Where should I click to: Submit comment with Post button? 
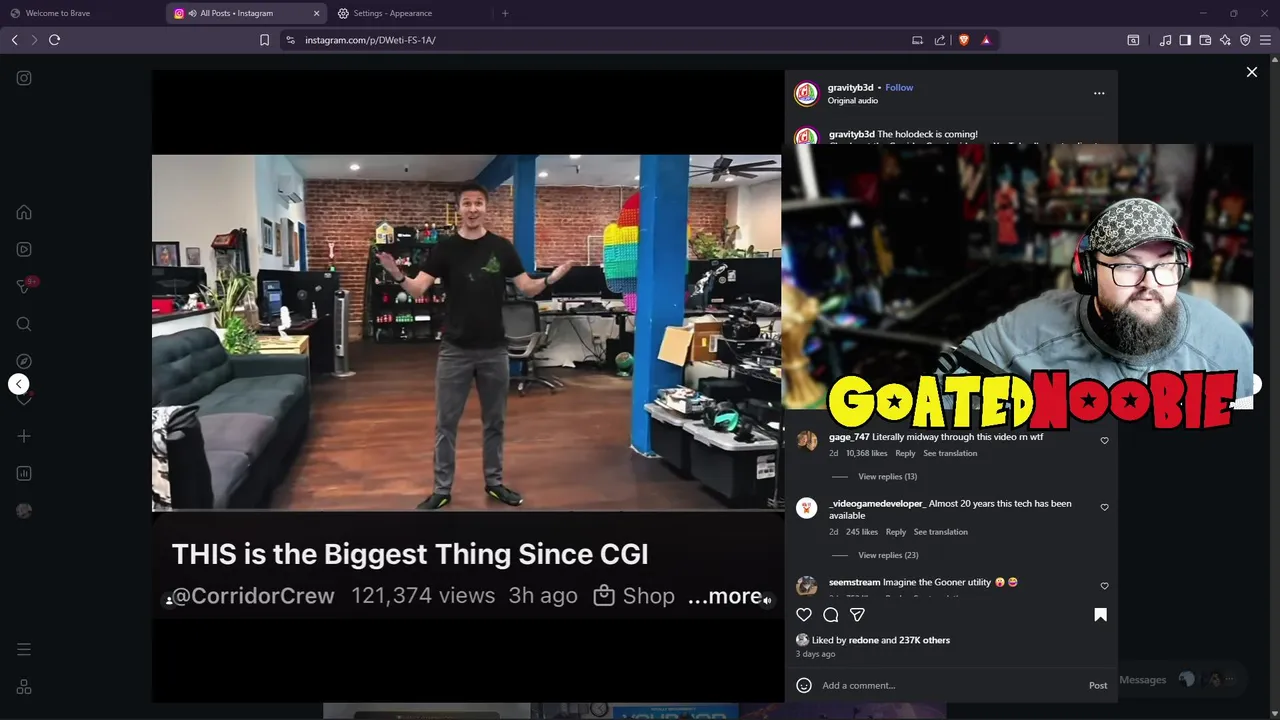[x=1098, y=685]
